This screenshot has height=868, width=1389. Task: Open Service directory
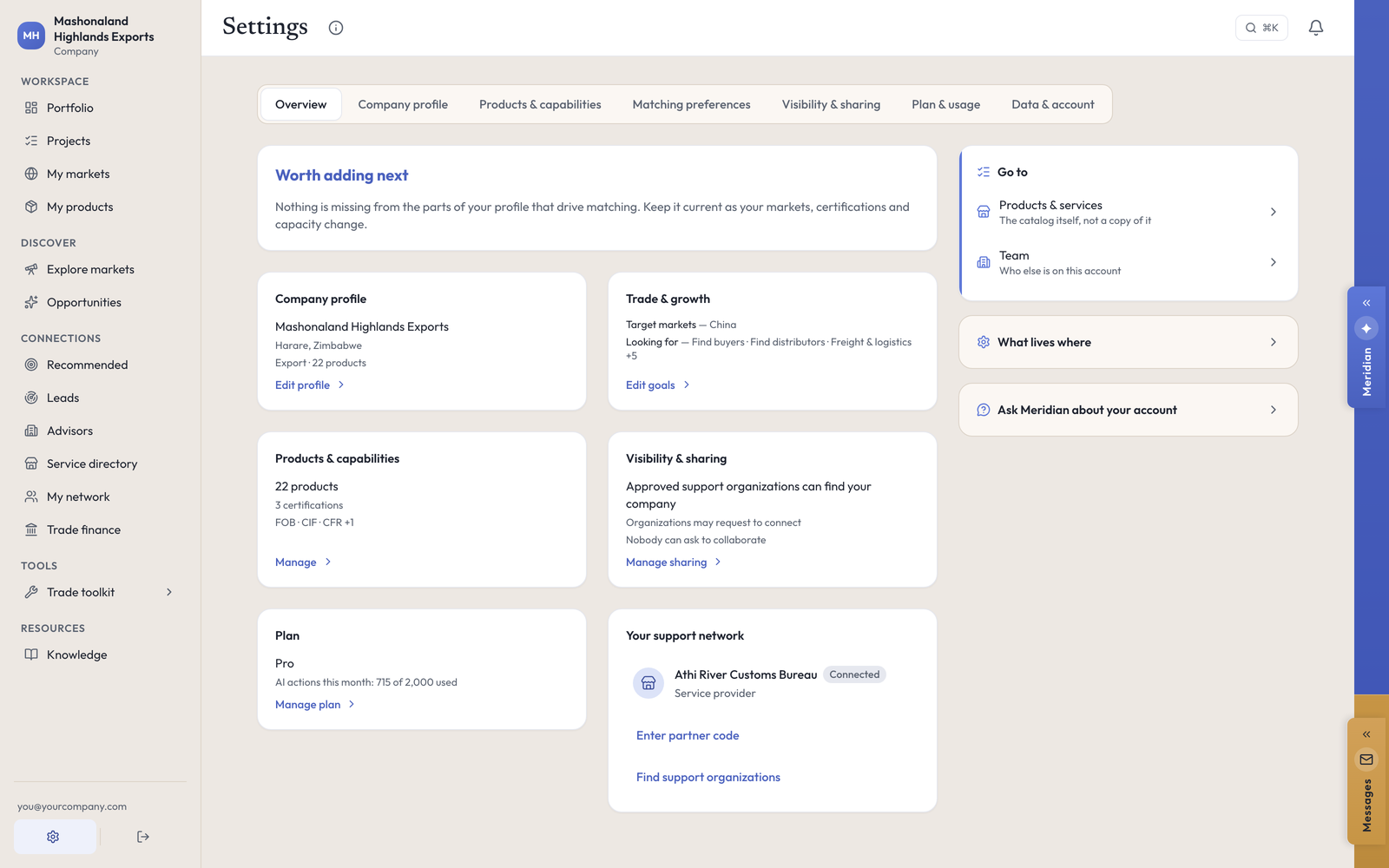pos(100,464)
